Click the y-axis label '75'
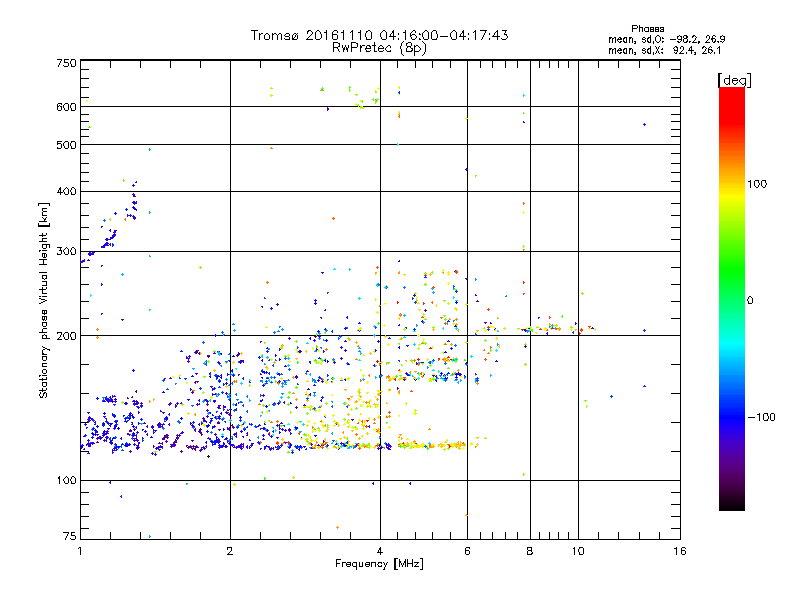This screenshot has width=800, height=600. coord(69,536)
